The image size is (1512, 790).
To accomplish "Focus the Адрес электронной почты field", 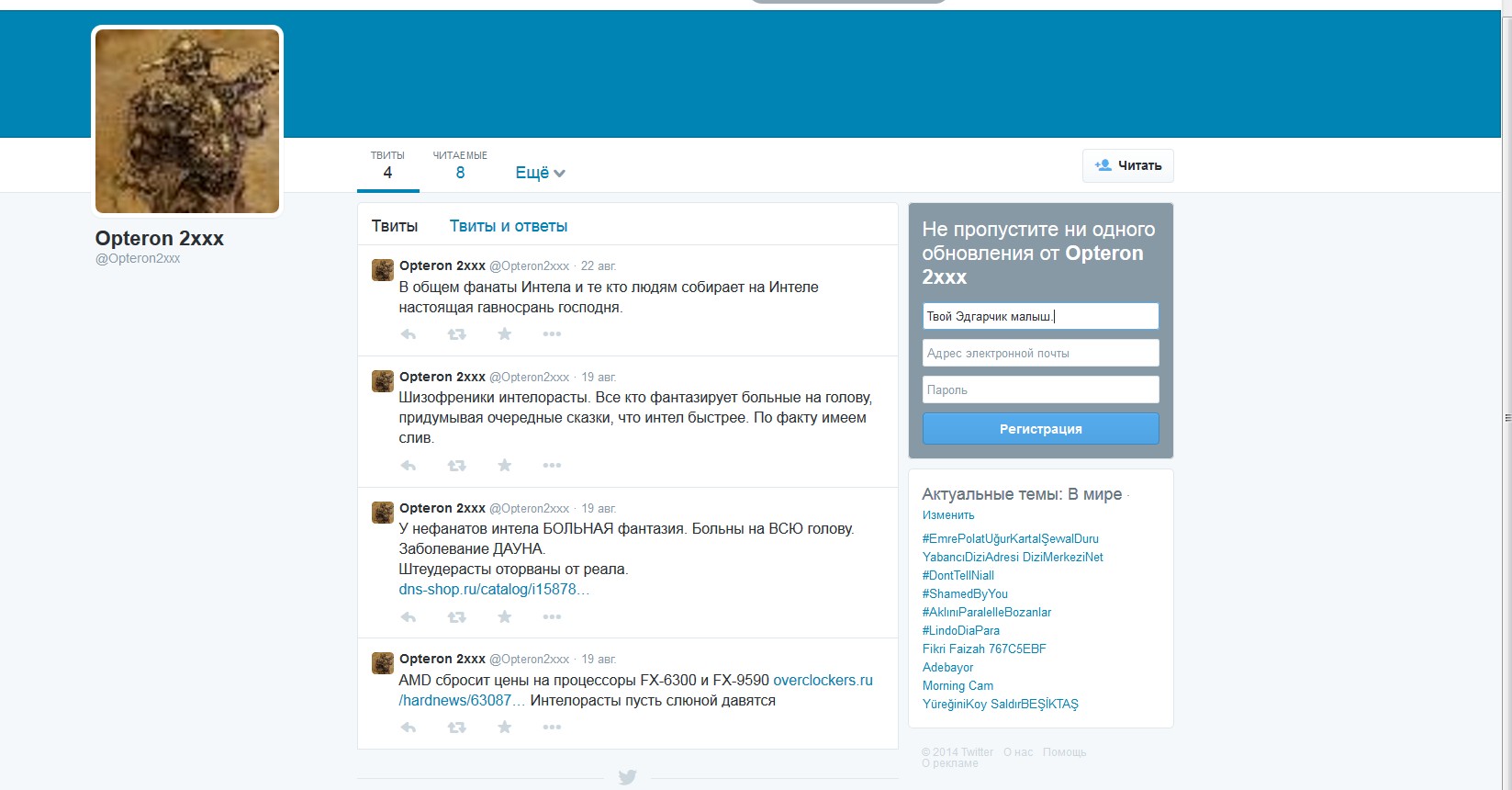I will [1040, 353].
